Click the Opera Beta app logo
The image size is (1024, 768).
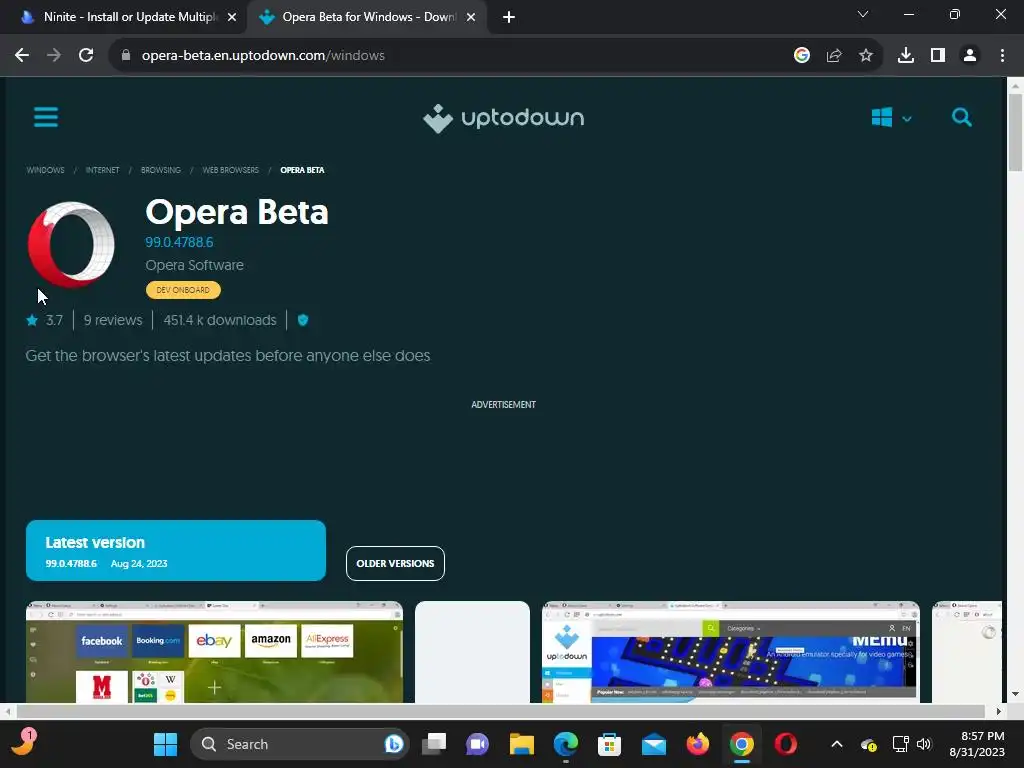pos(71,244)
